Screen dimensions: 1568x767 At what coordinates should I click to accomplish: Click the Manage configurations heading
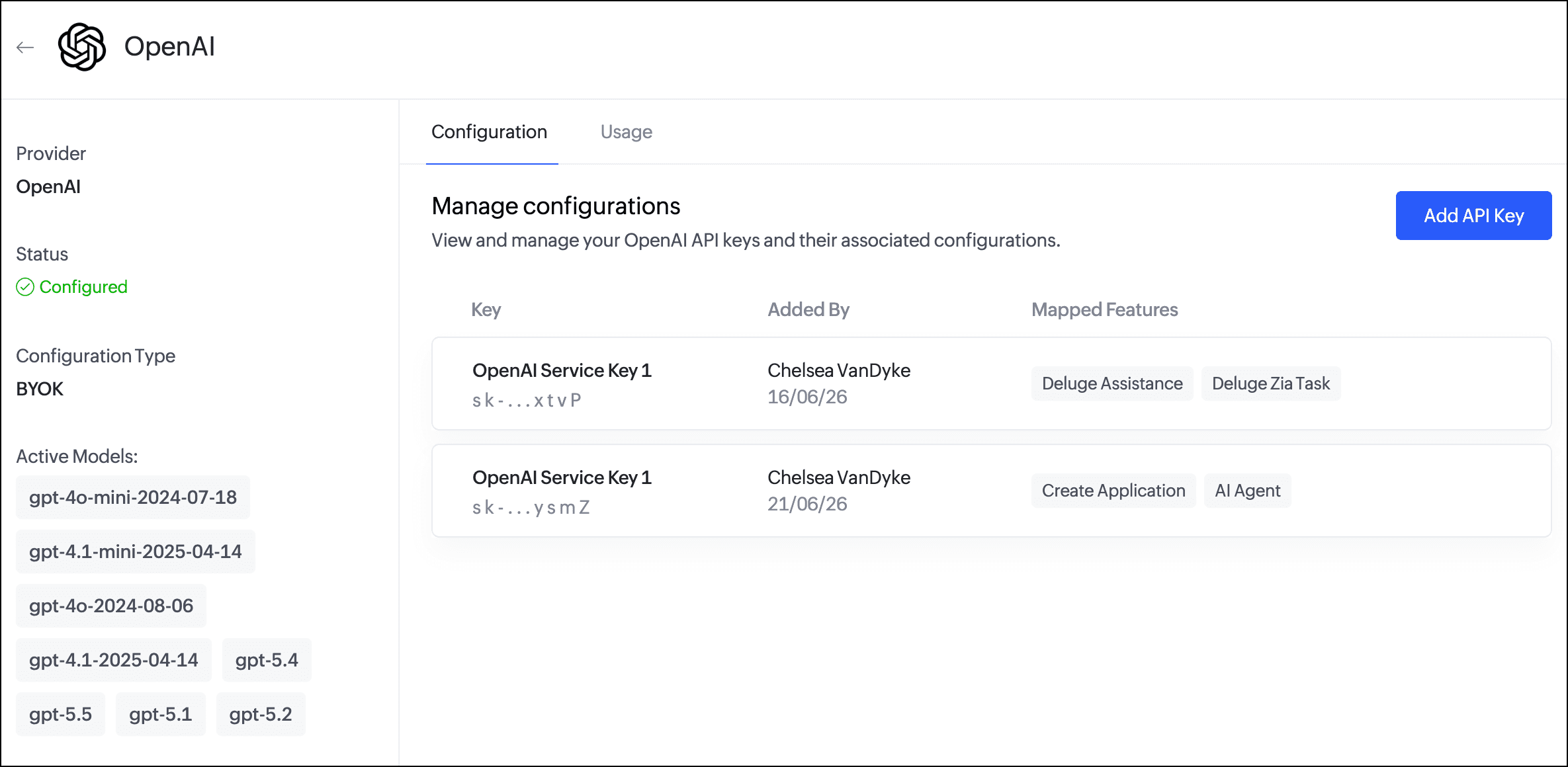point(556,206)
